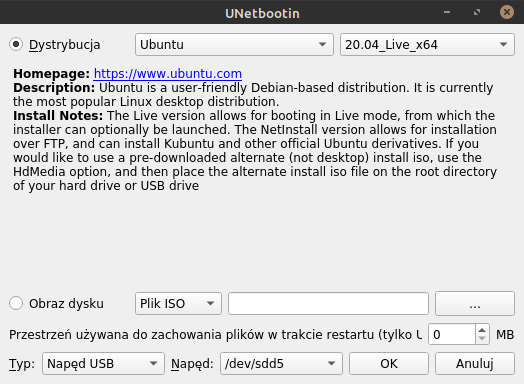Viewport: 524px width, 384px height.
Task: Close the UNetbootin window
Action: coord(507,12)
